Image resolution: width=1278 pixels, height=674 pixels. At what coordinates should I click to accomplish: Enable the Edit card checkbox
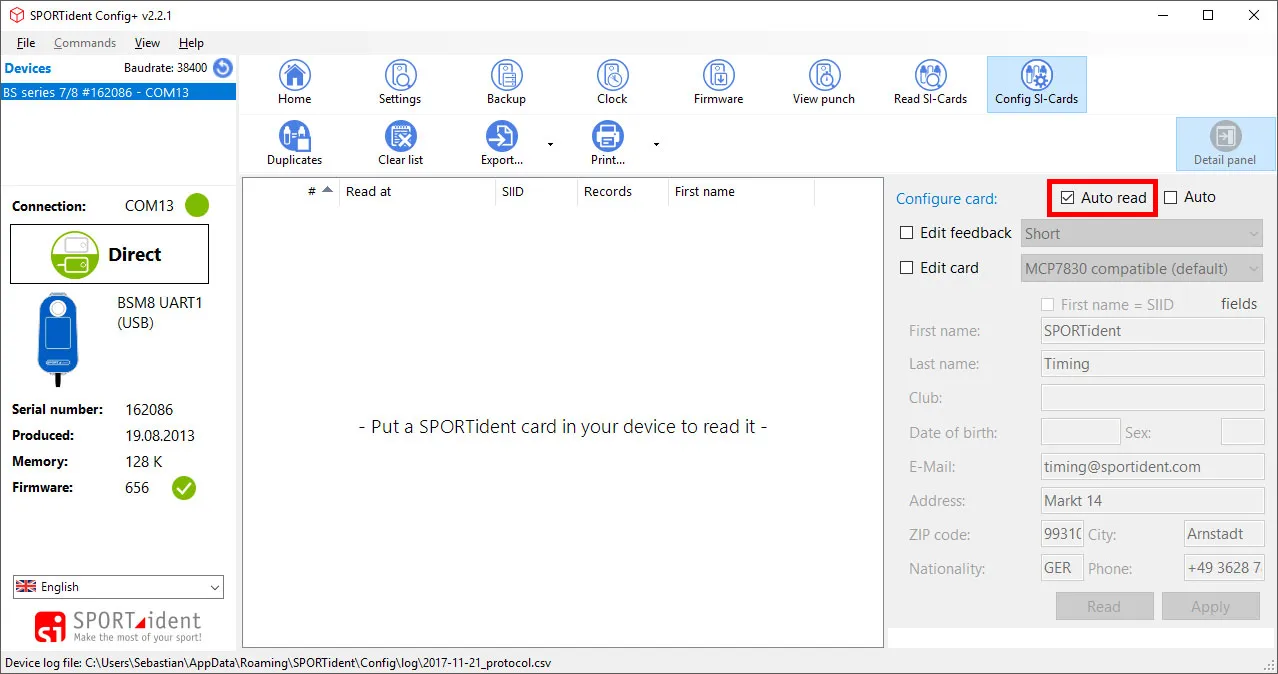click(x=907, y=268)
